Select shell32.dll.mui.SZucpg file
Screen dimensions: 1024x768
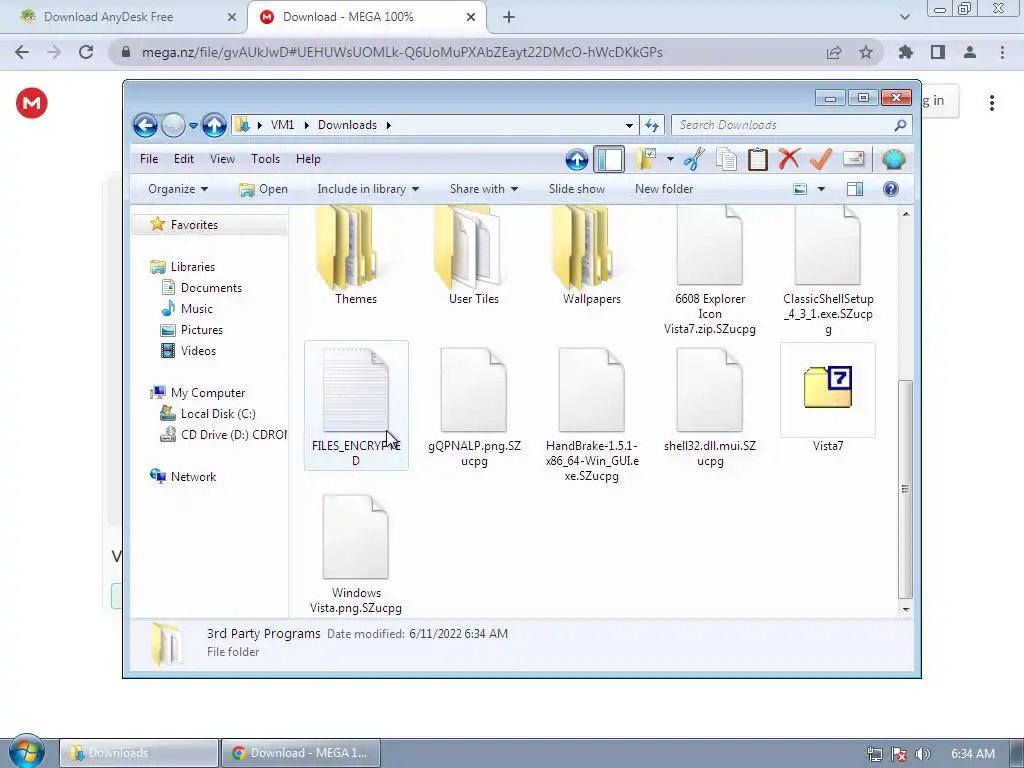(710, 406)
